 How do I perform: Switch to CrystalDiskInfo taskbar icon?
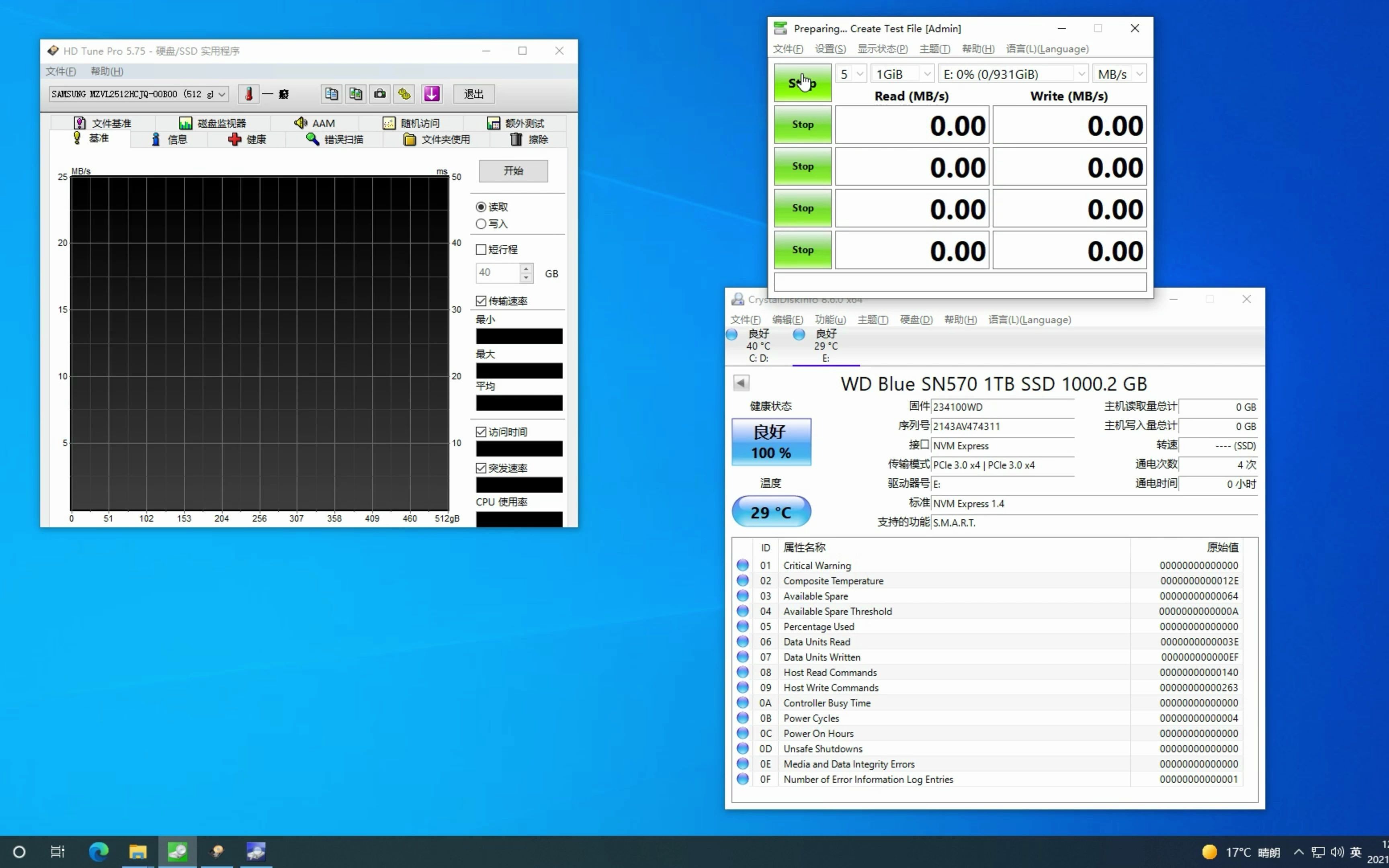point(256,852)
